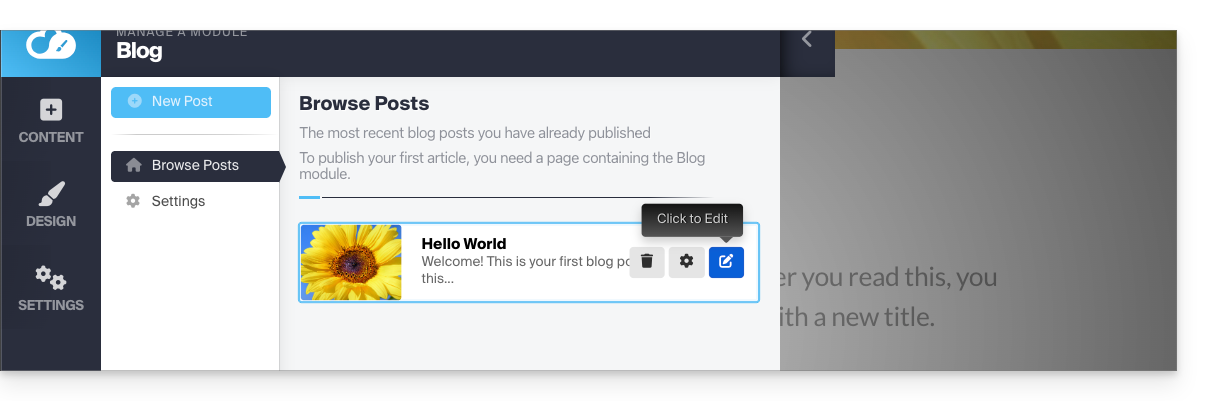
Task: Open the Design paintbrush icon
Action: pyautogui.click(x=51, y=193)
